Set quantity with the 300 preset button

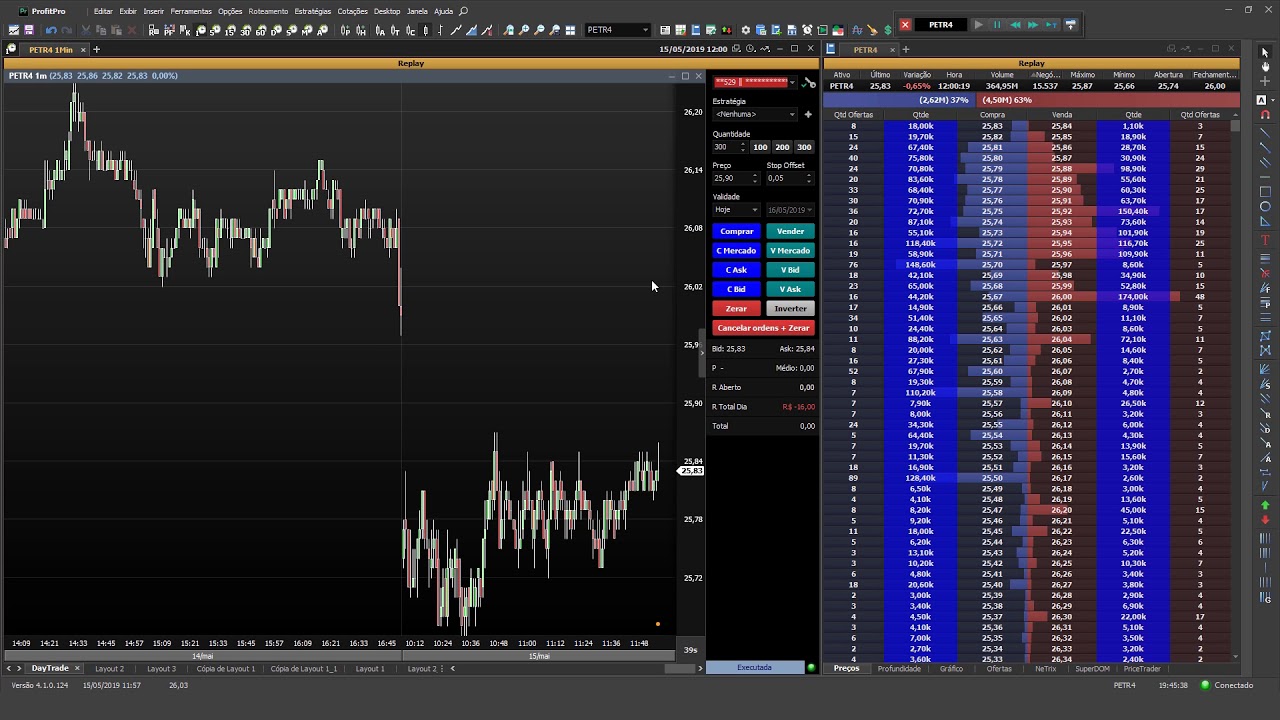(804, 147)
